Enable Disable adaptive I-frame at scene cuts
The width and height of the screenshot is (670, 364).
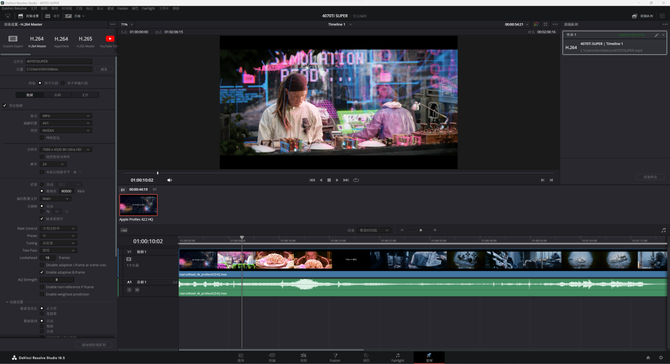tap(42, 265)
